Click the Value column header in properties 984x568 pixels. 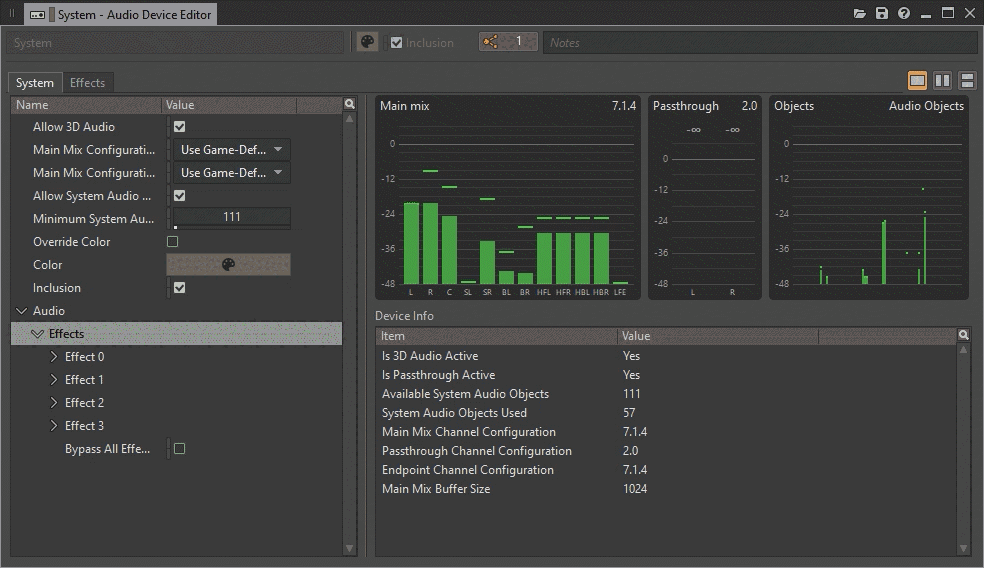coord(228,105)
